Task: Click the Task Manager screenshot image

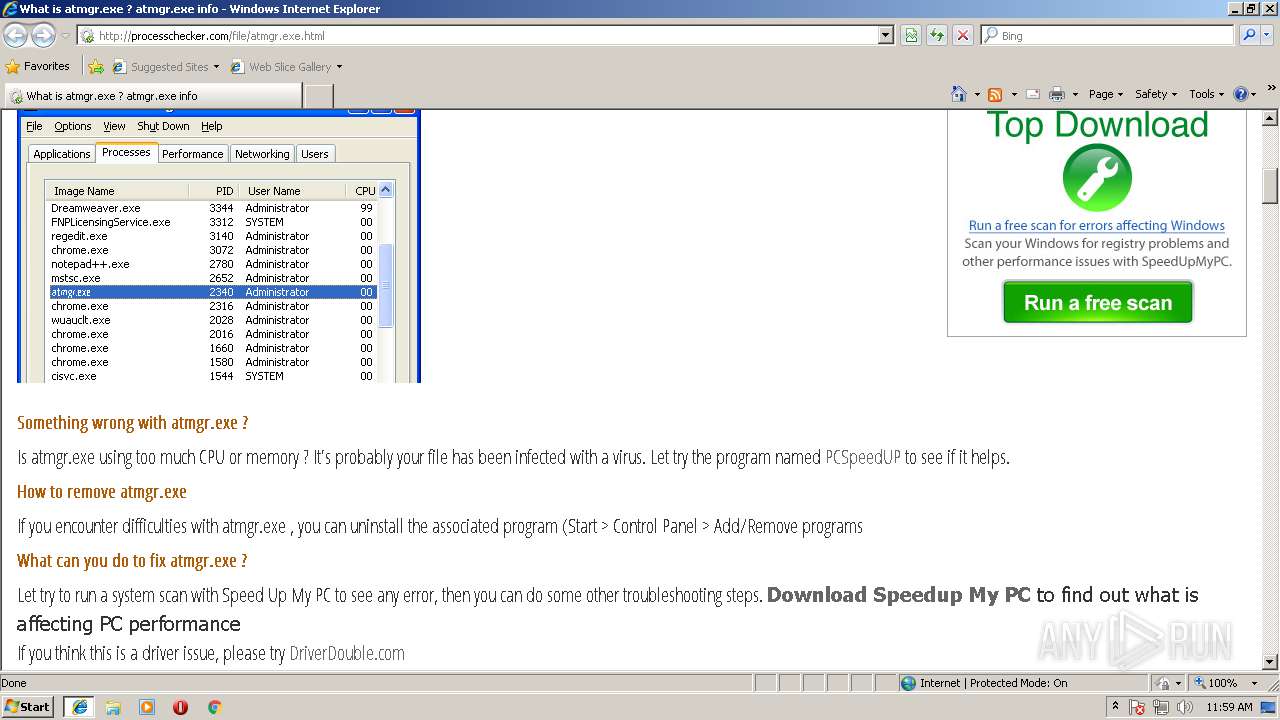Action: tap(219, 246)
